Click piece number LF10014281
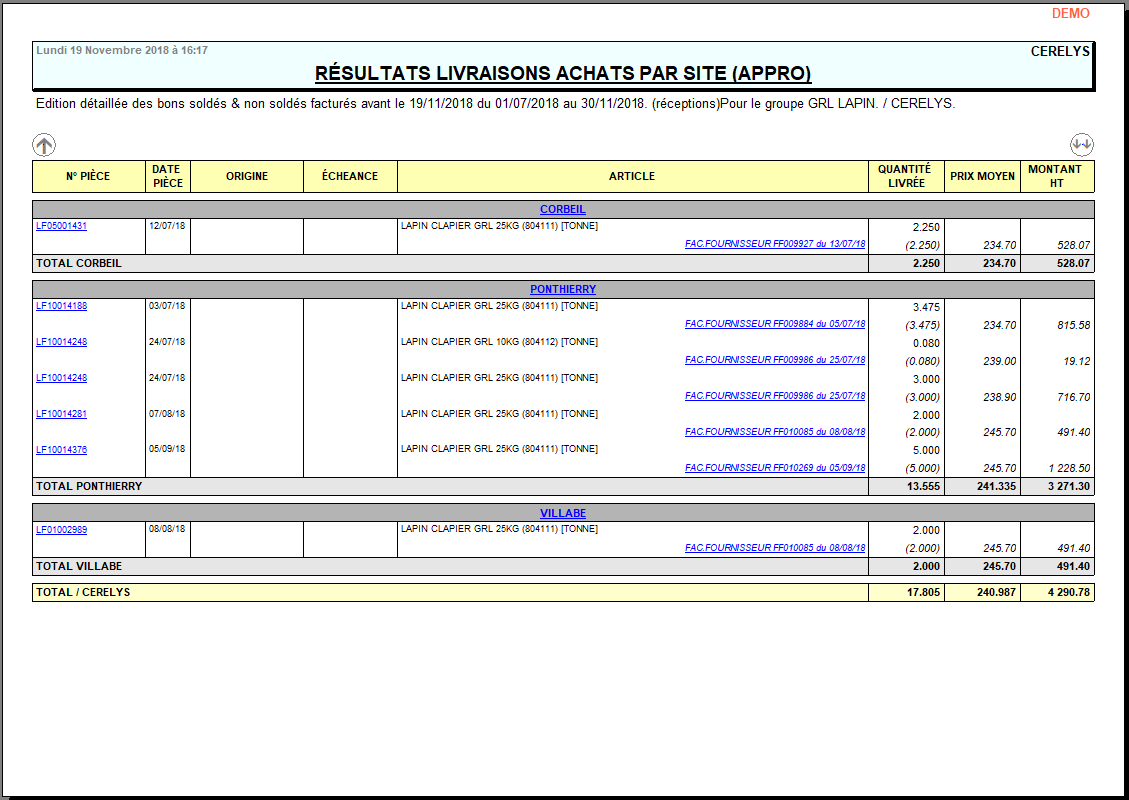1129x800 pixels. [61, 414]
